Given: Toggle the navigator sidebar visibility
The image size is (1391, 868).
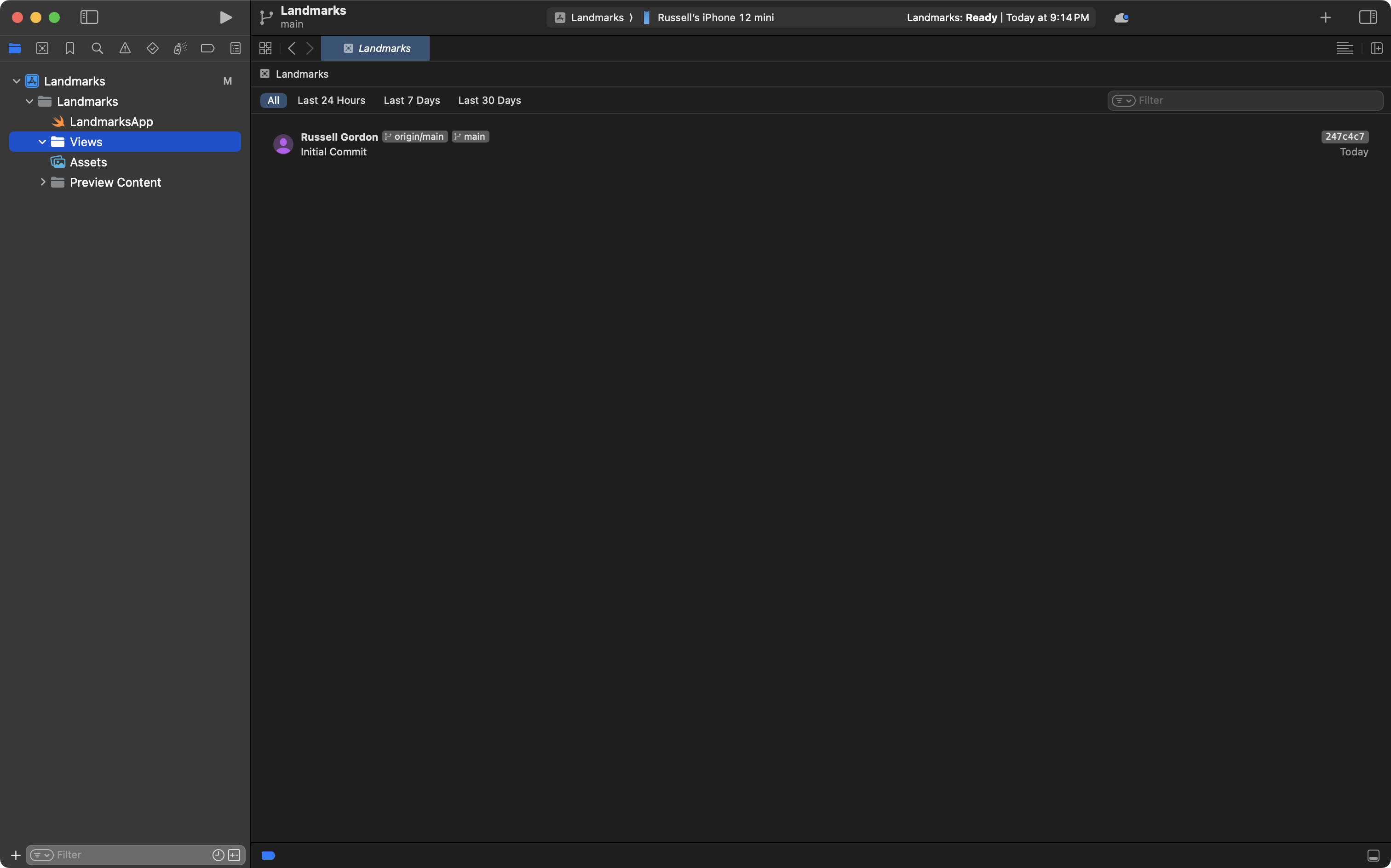Looking at the screenshot, I should click(89, 17).
